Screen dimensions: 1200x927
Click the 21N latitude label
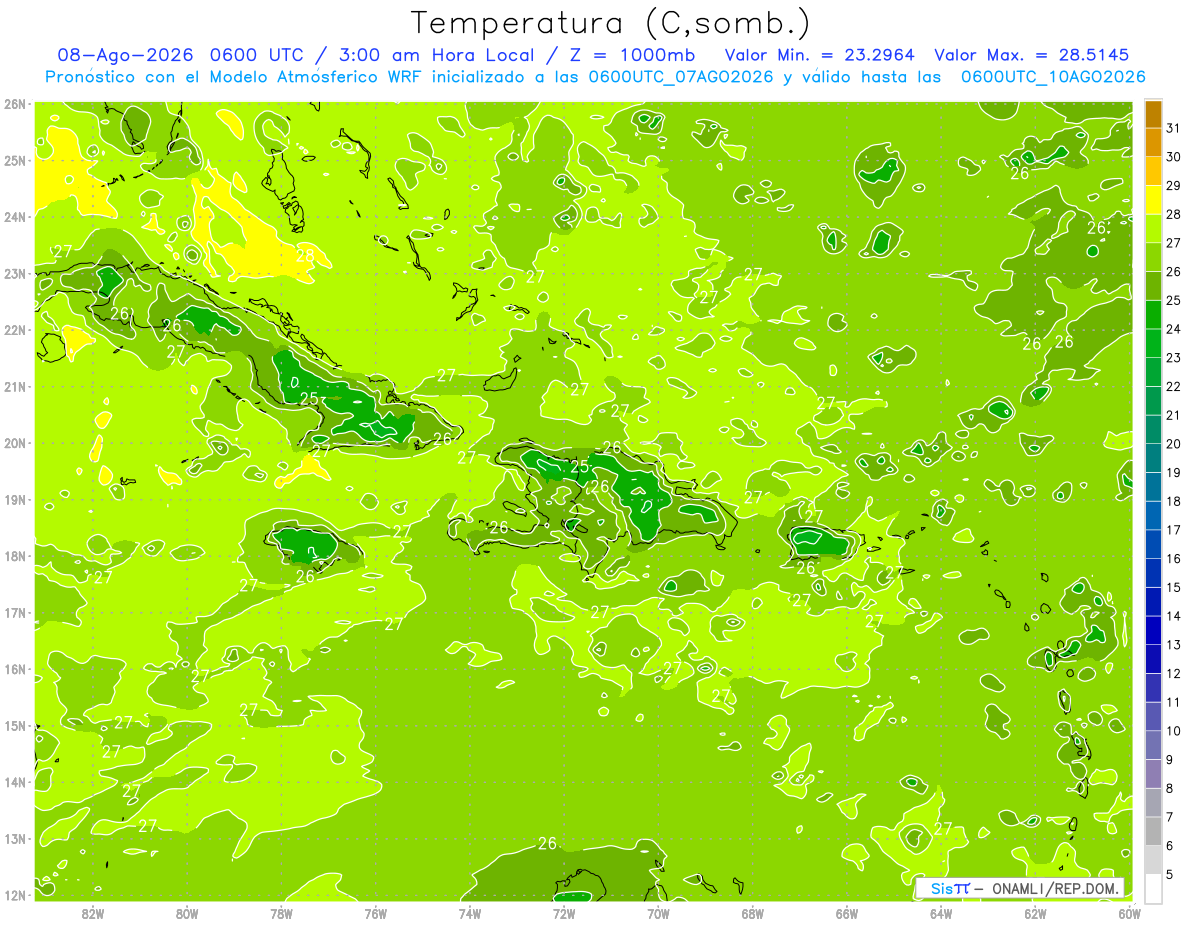pos(15,386)
